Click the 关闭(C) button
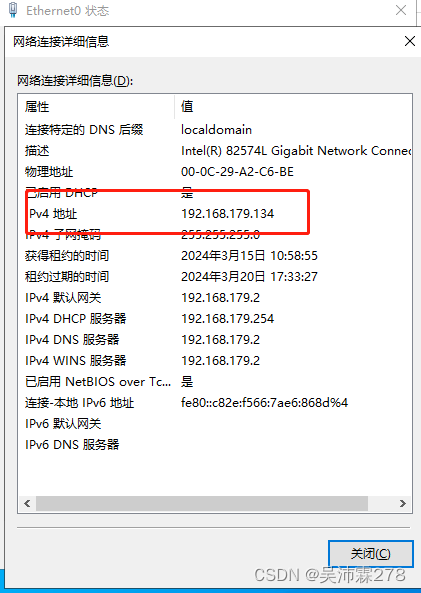Image resolution: width=421 pixels, height=593 pixels. point(370,554)
